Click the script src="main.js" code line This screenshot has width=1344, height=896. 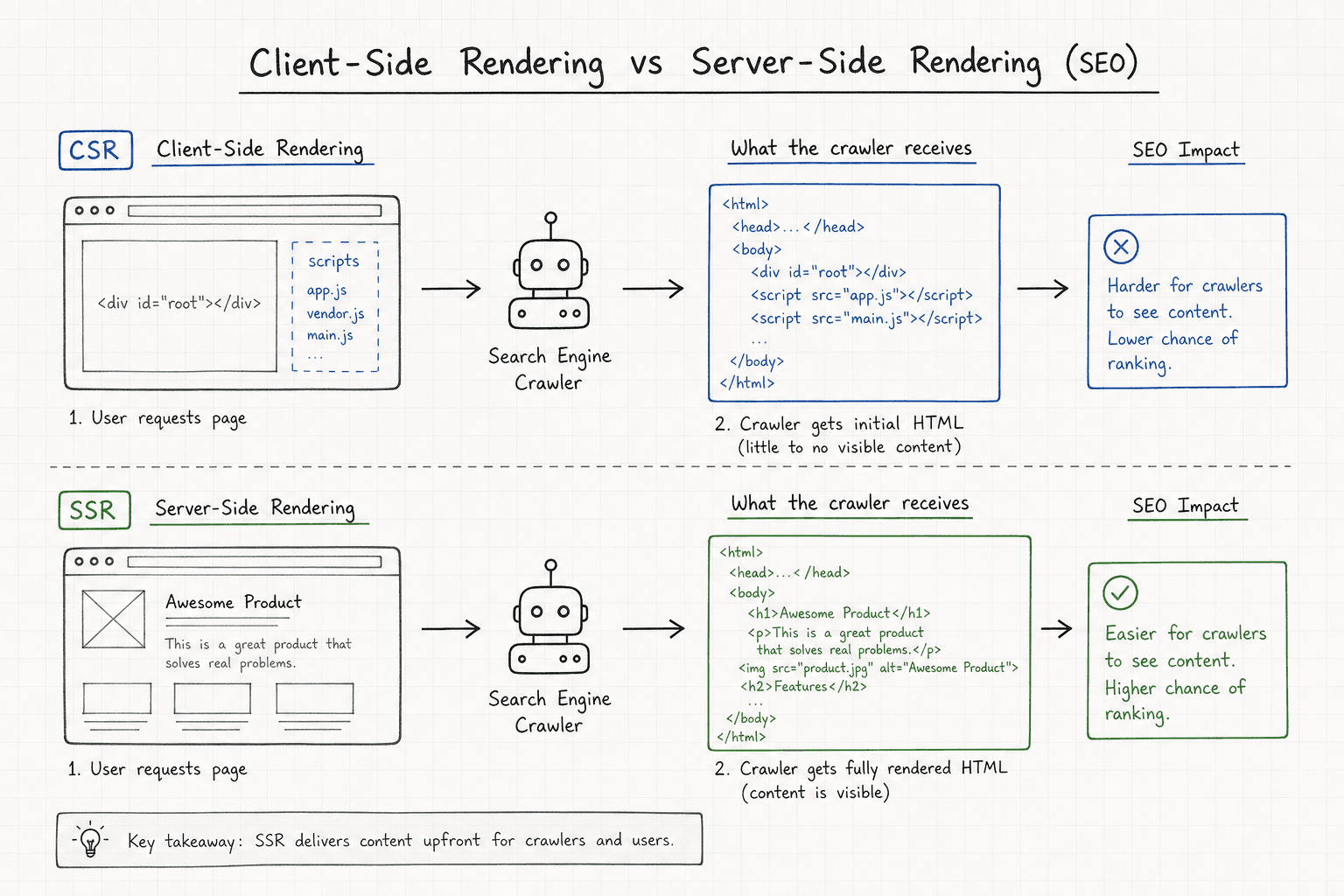pos(866,318)
